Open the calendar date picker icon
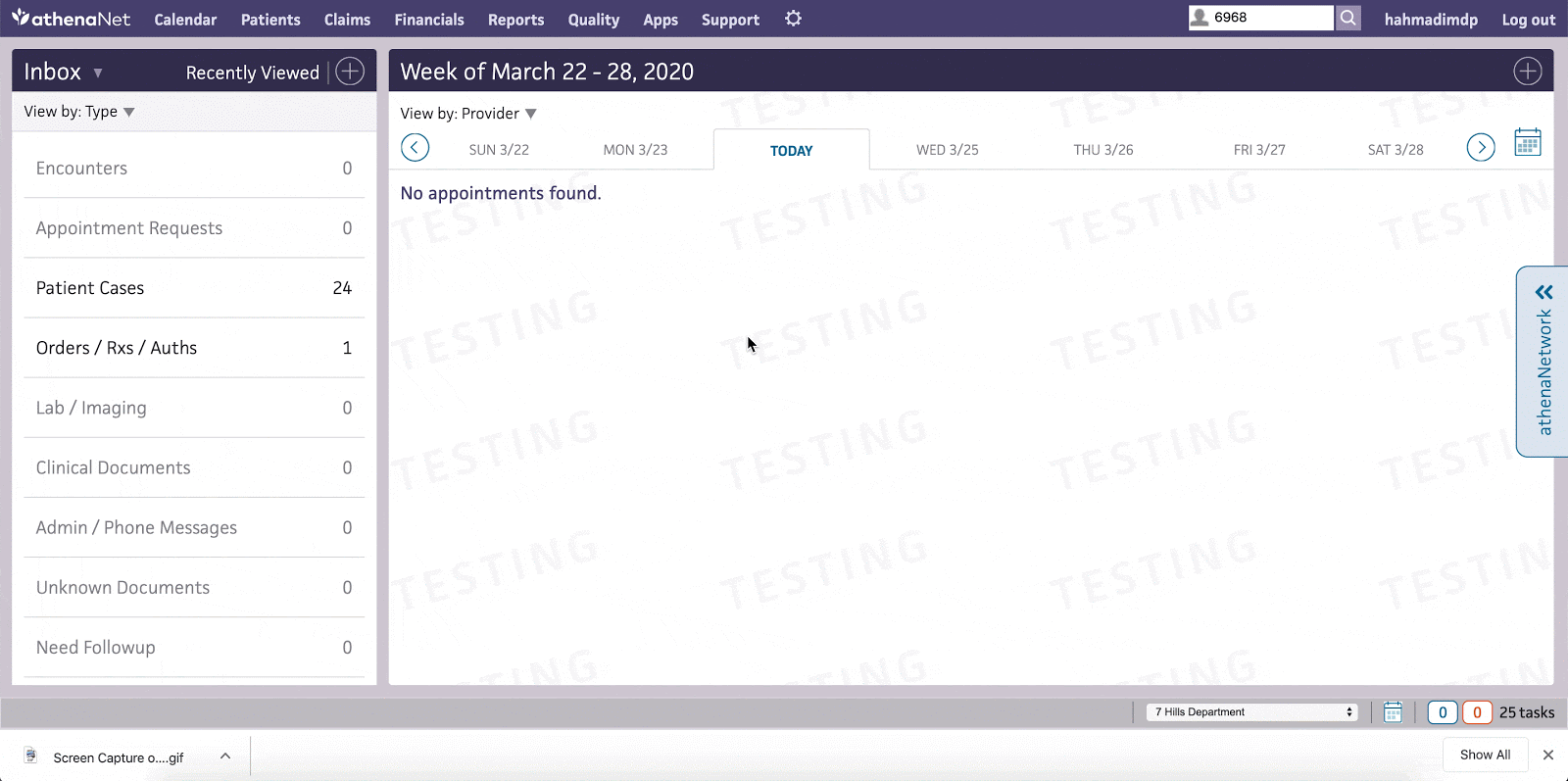 (1527, 143)
